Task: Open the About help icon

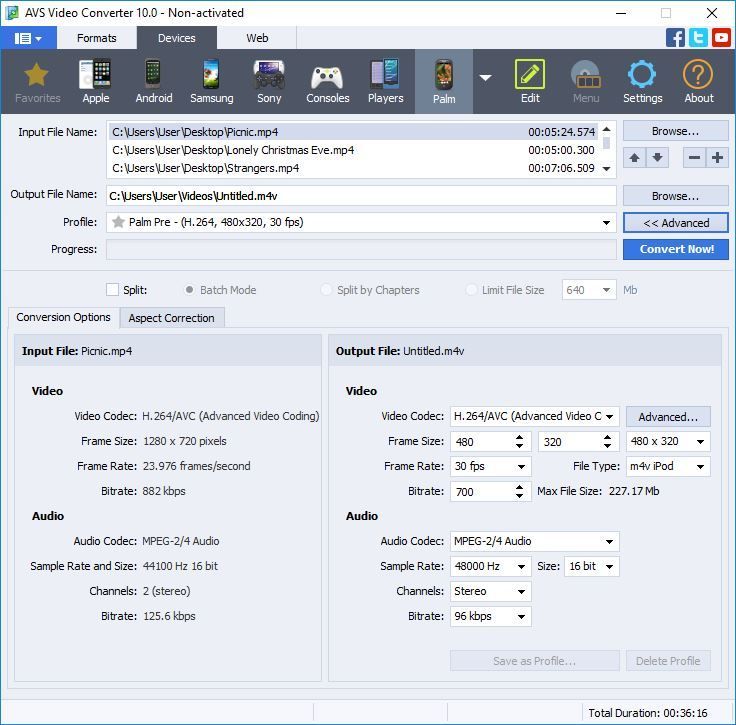Action: coord(698,82)
